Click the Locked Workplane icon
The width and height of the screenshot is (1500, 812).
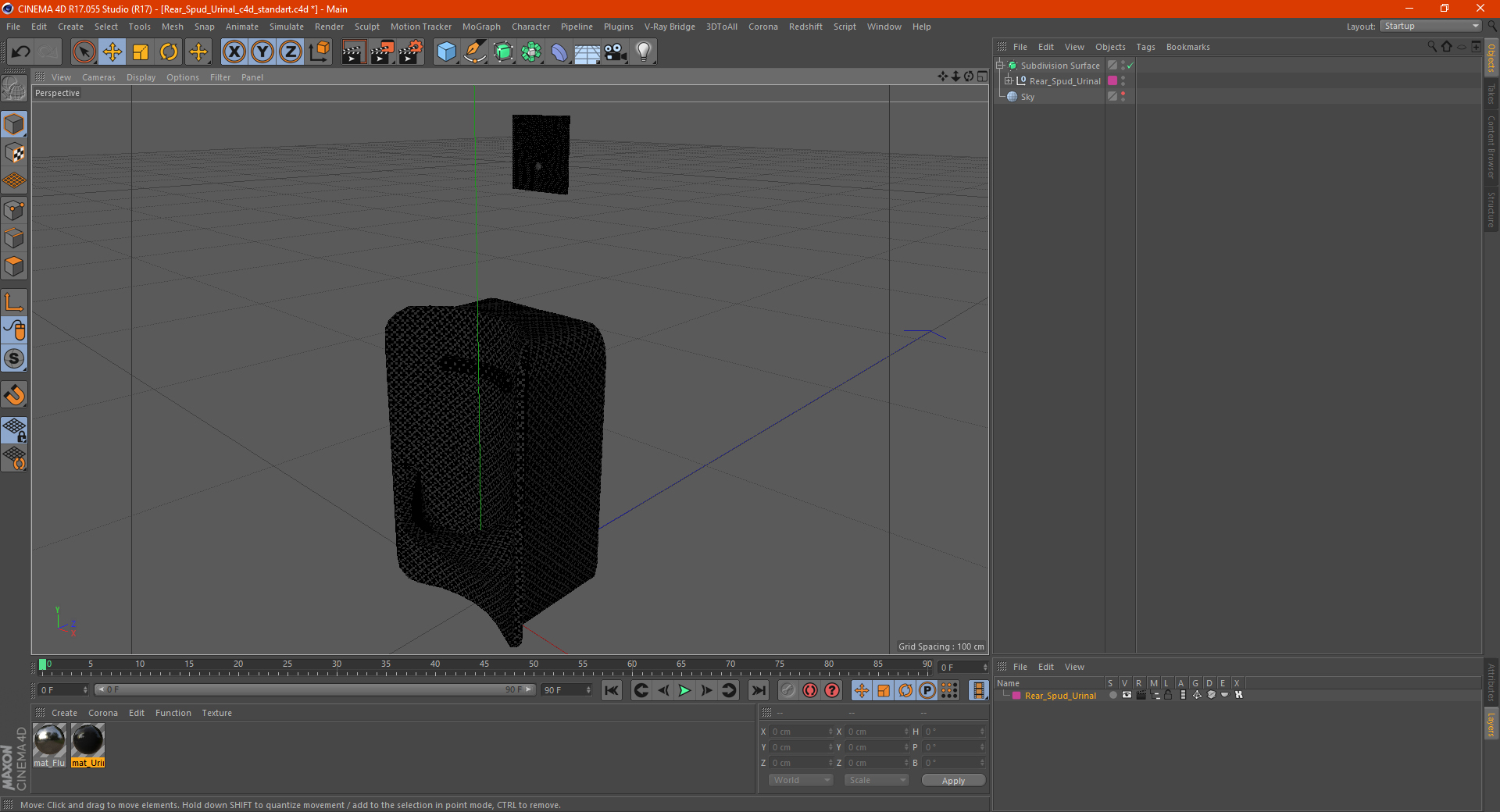(14, 429)
